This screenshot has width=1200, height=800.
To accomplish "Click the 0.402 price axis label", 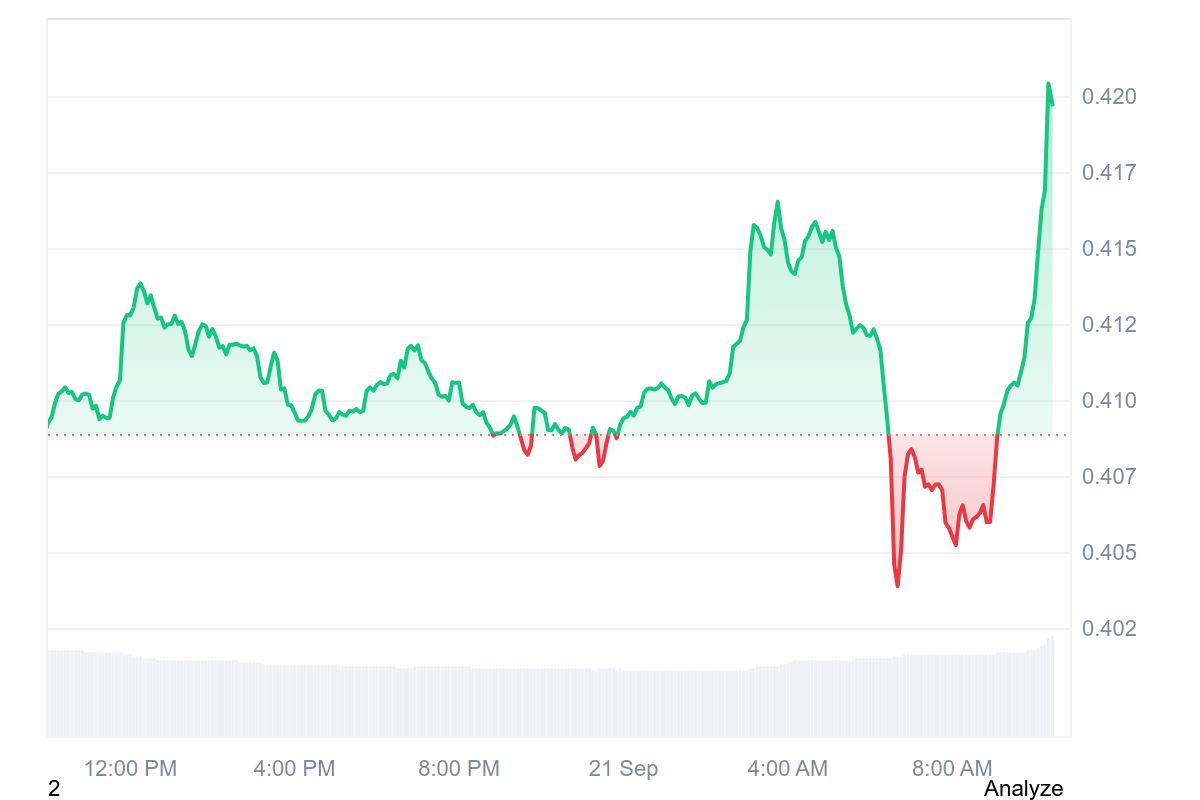I will click(x=1109, y=629).
